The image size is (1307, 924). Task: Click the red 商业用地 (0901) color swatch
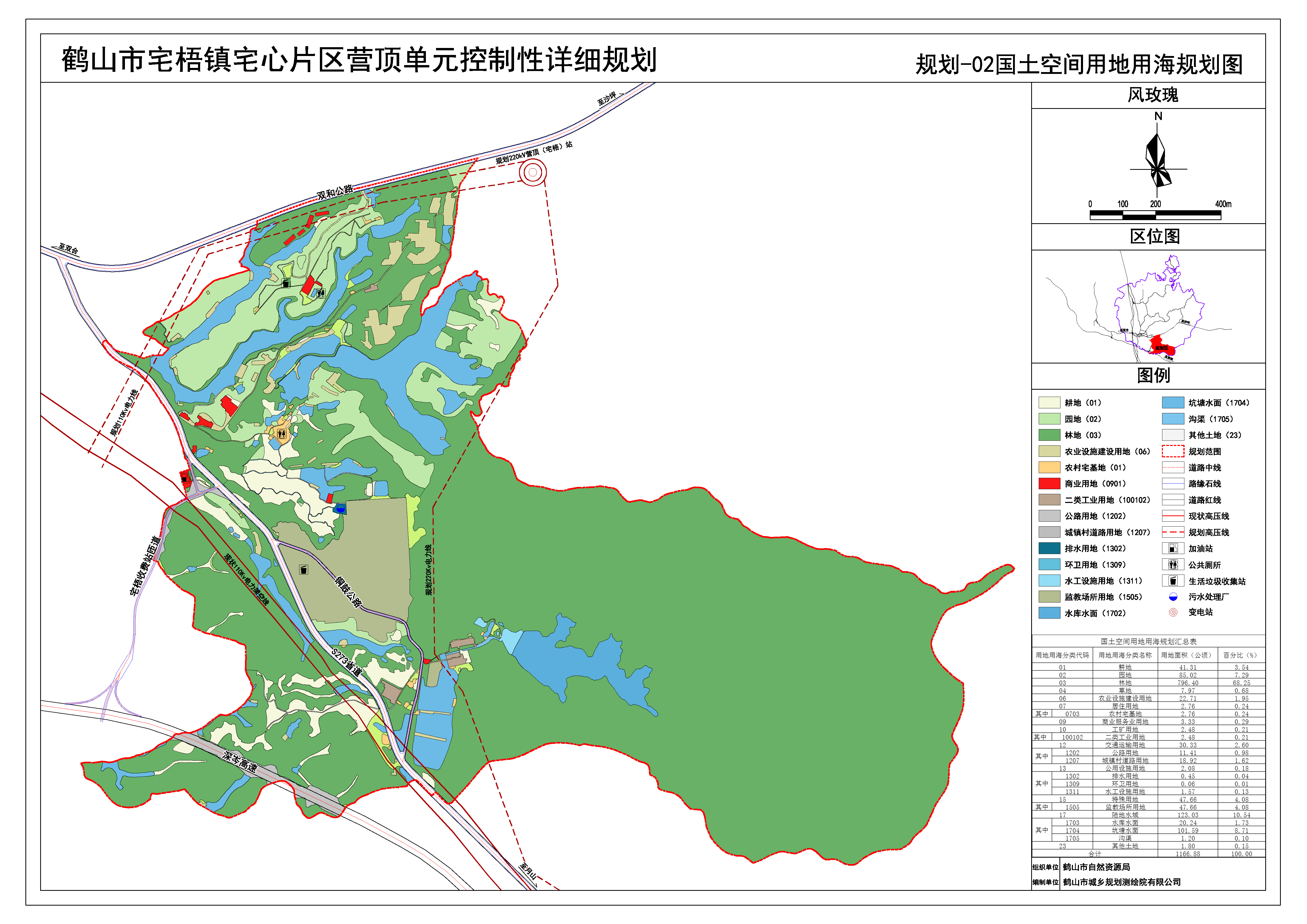[x=1049, y=483]
